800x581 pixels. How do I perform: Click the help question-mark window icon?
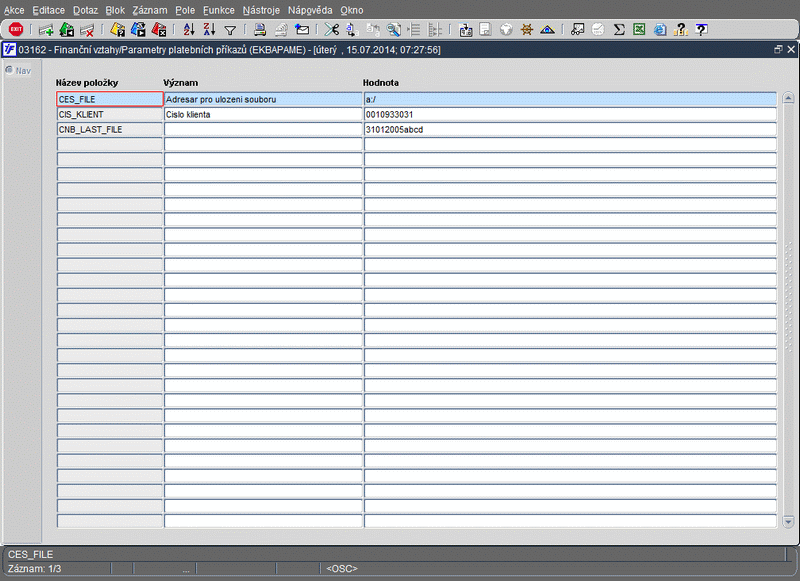tap(702, 30)
